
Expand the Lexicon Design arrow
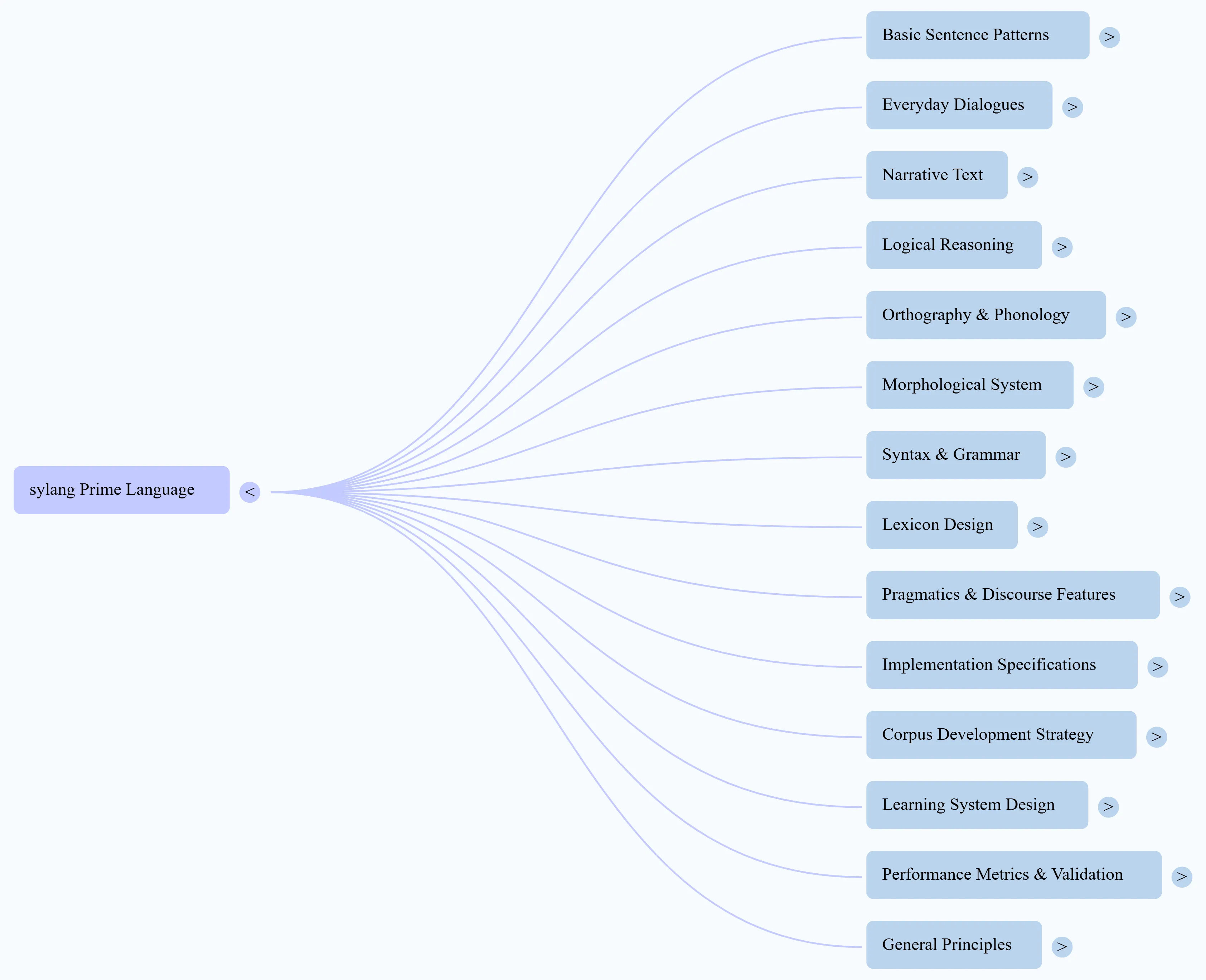1037,527
